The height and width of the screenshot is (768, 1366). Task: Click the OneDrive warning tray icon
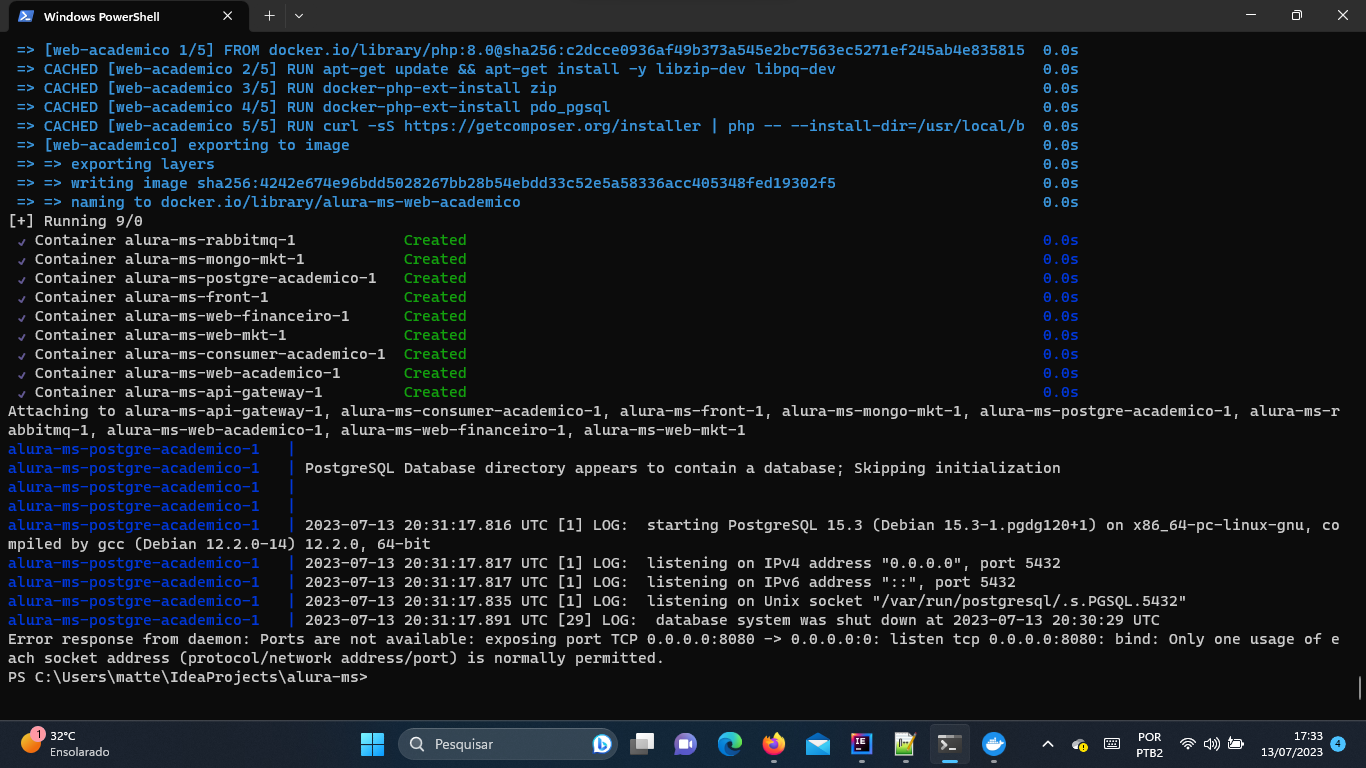click(x=1080, y=744)
